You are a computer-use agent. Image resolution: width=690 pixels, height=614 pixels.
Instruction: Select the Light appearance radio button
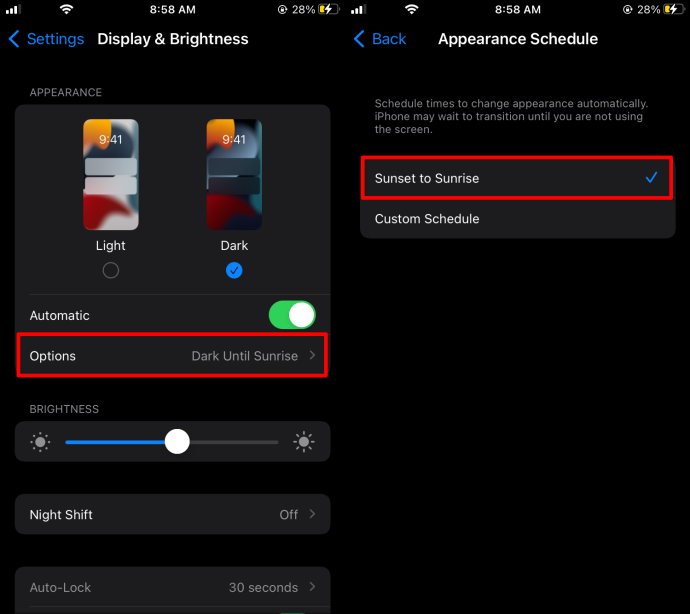point(111,270)
